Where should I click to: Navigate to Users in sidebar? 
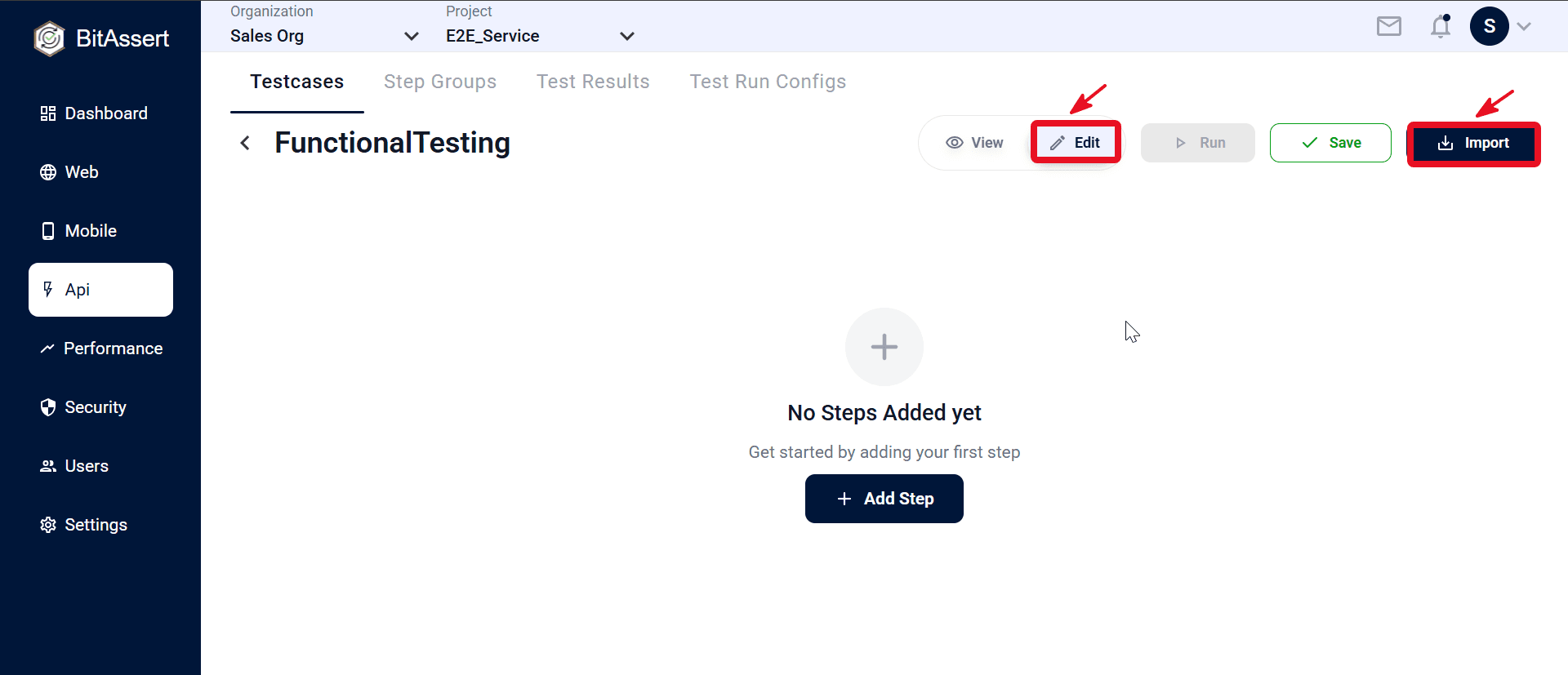coord(74,466)
